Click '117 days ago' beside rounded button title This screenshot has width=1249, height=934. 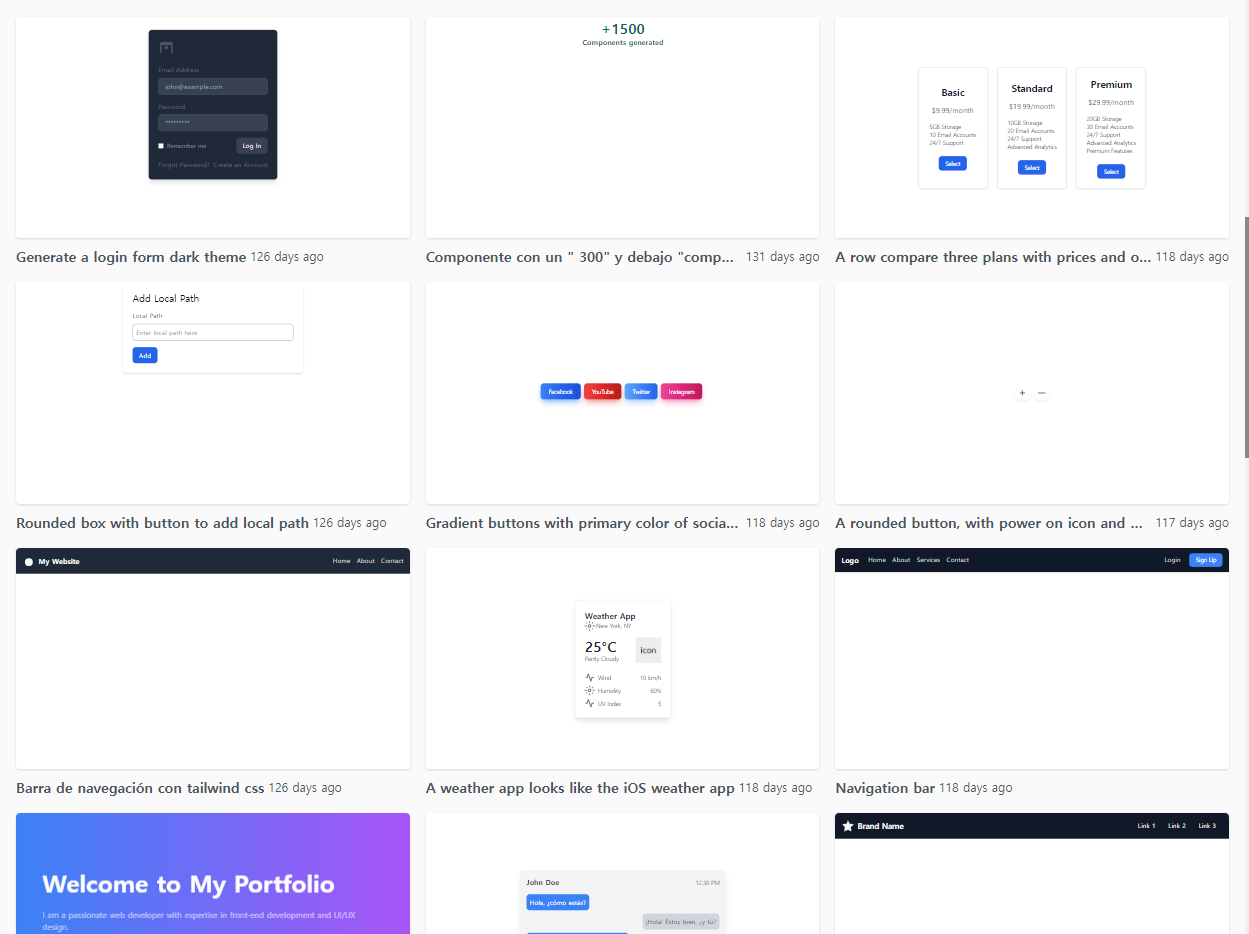(1192, 523)
